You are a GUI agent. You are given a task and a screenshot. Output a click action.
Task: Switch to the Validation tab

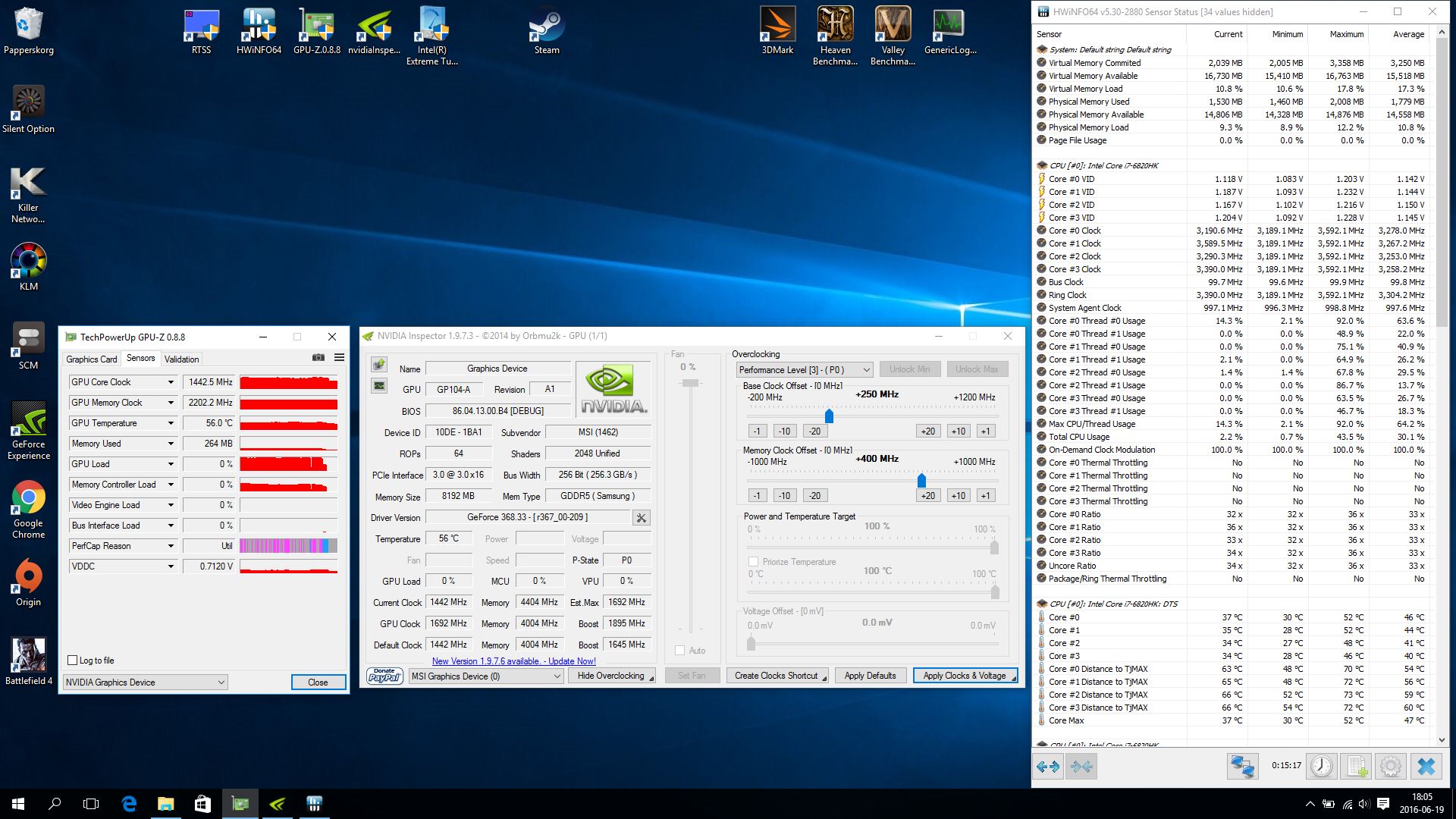[182, 359]
